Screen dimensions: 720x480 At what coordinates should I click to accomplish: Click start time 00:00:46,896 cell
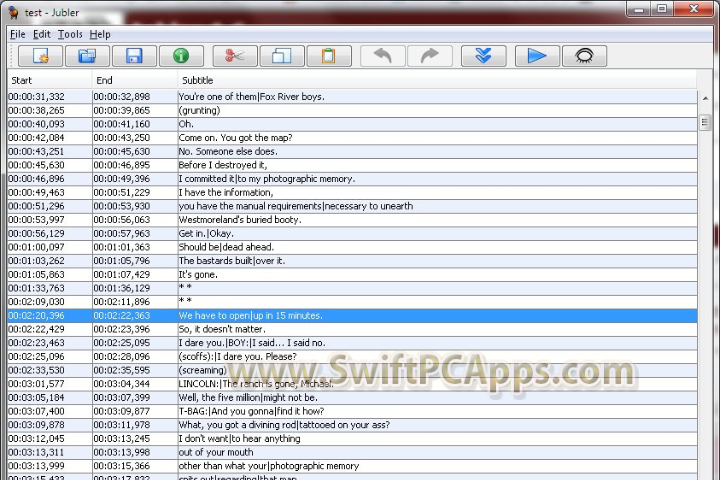point(50,179)
